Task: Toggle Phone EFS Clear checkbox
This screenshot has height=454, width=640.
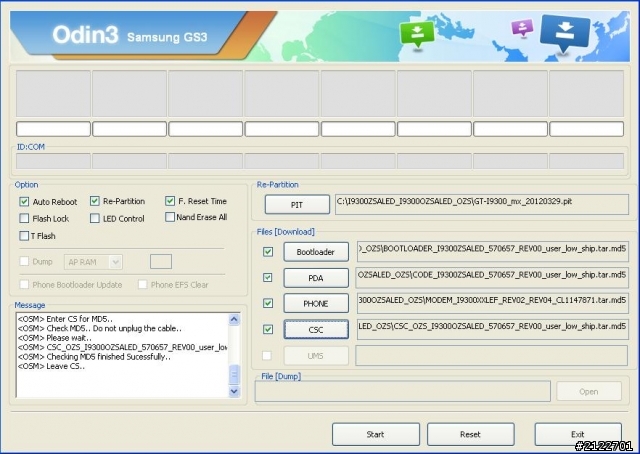Action: coord(142,284)
